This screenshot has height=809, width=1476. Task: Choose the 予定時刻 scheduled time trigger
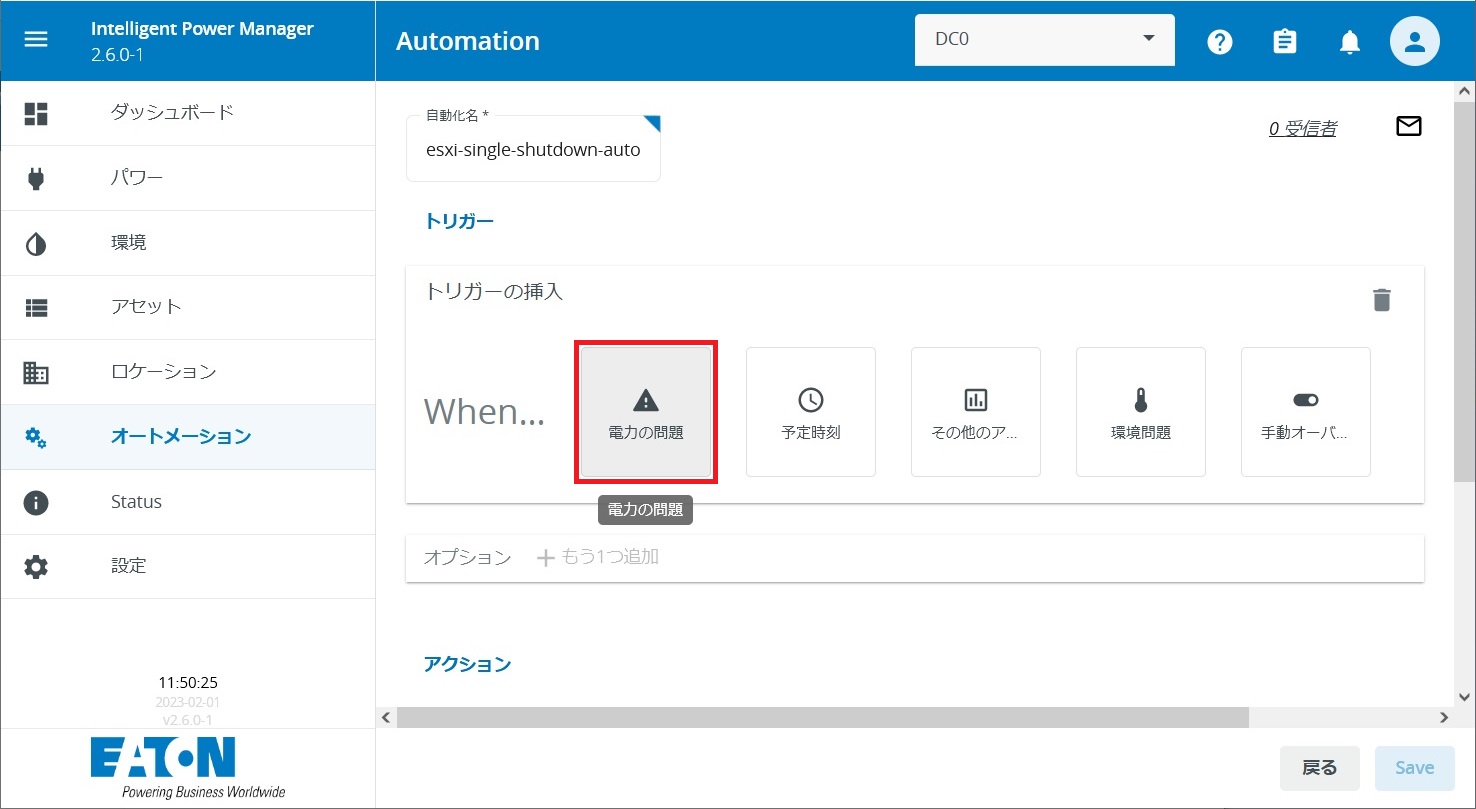[810, 412]
